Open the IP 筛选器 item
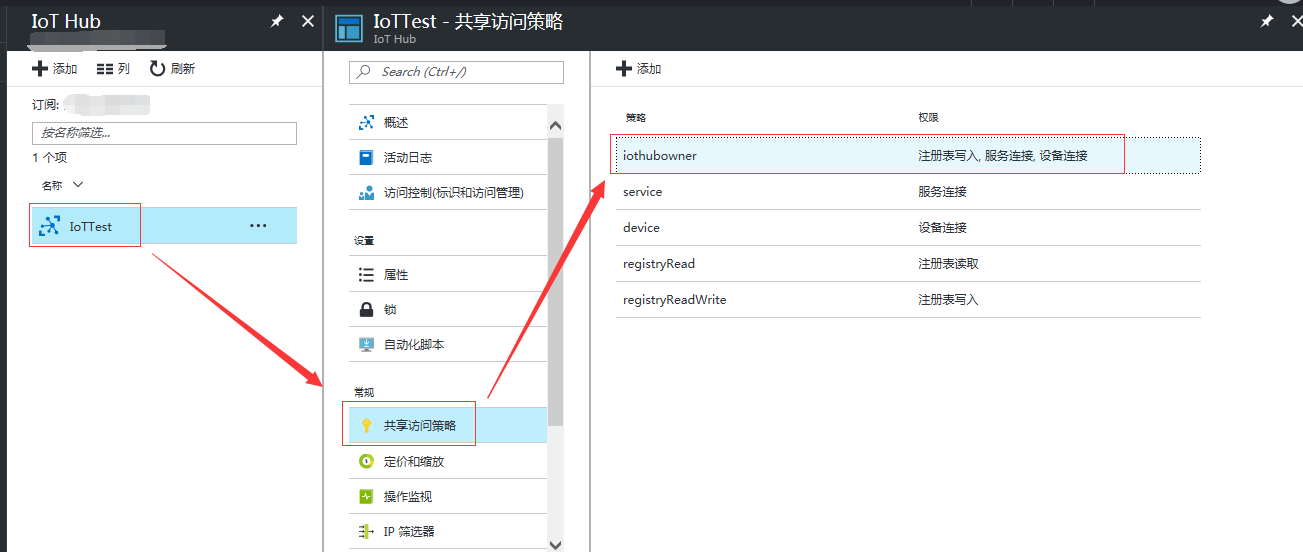Image resolution: width=1303 pixels, height=552 pixels. [x=449, y=531]
